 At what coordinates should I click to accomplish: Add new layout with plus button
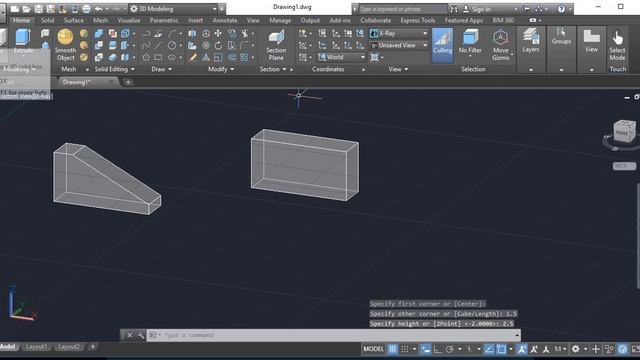[x=93, y=347]
